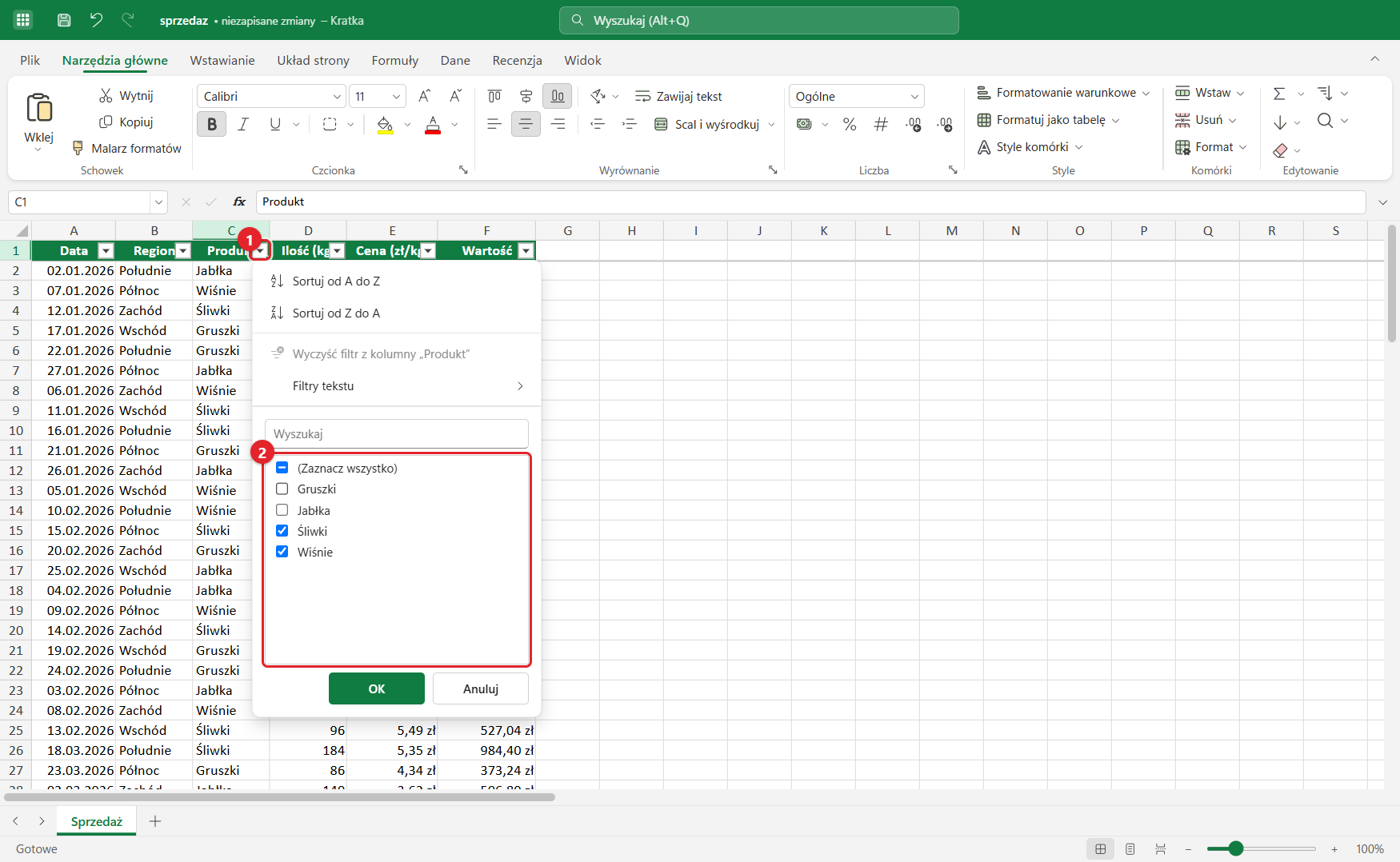
Task: Click the fill color bucket icon
Action: tap(385, 124)
